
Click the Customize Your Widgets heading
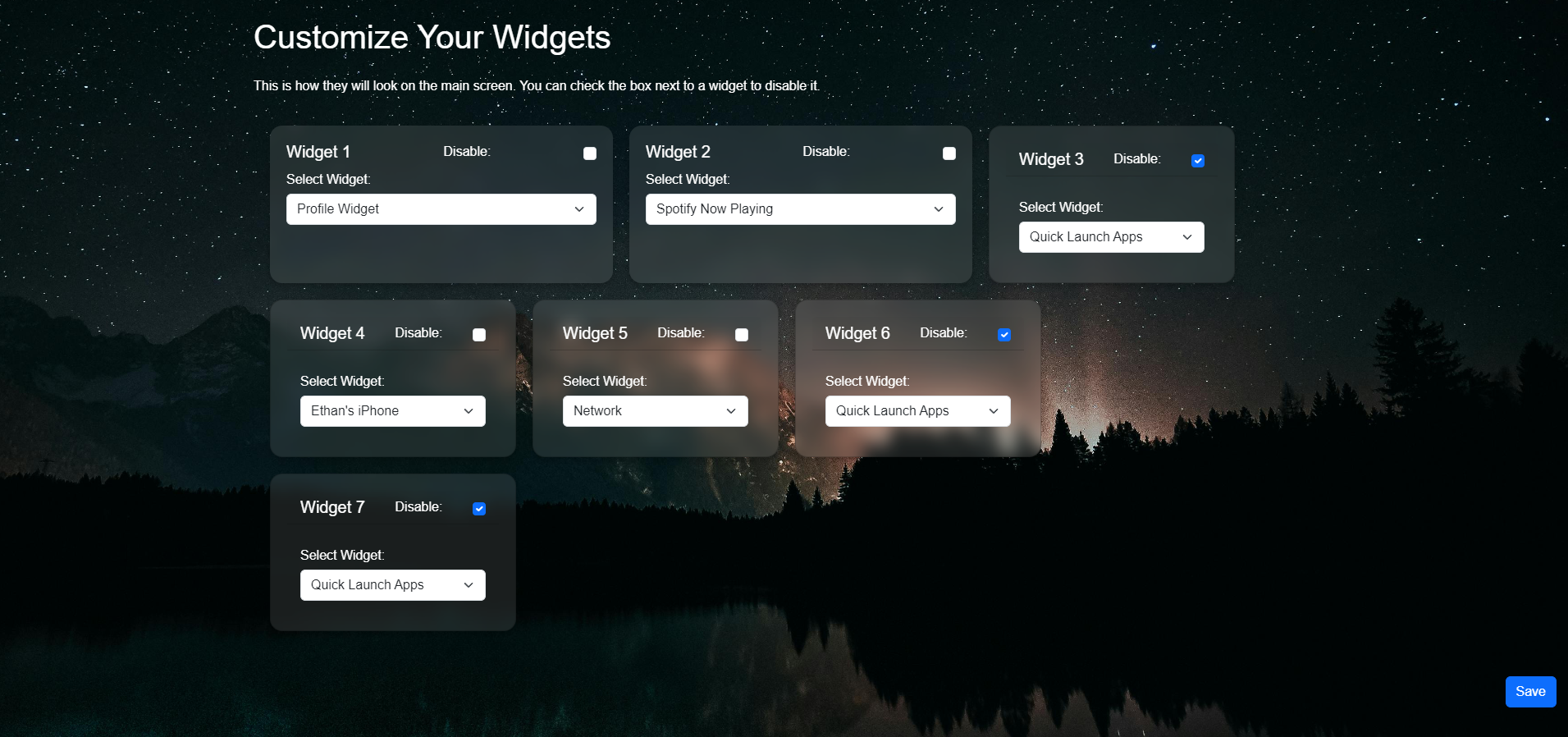[x=432, y=38]
